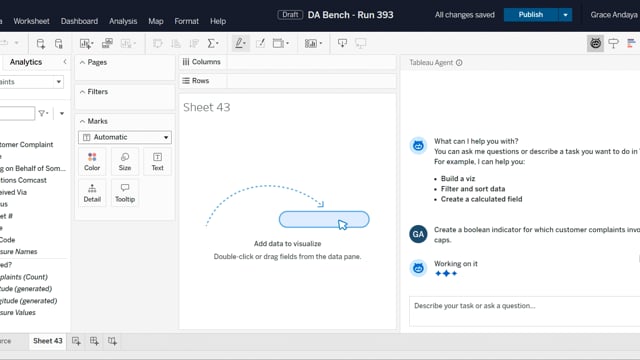Viewport: 640px width, 360px height.
Task: Click the Highlight pen toolbar icon
Action: point(240,43)
